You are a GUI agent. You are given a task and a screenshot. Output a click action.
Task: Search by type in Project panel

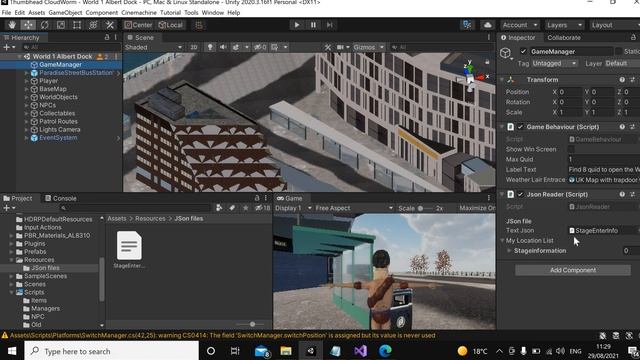219,208
